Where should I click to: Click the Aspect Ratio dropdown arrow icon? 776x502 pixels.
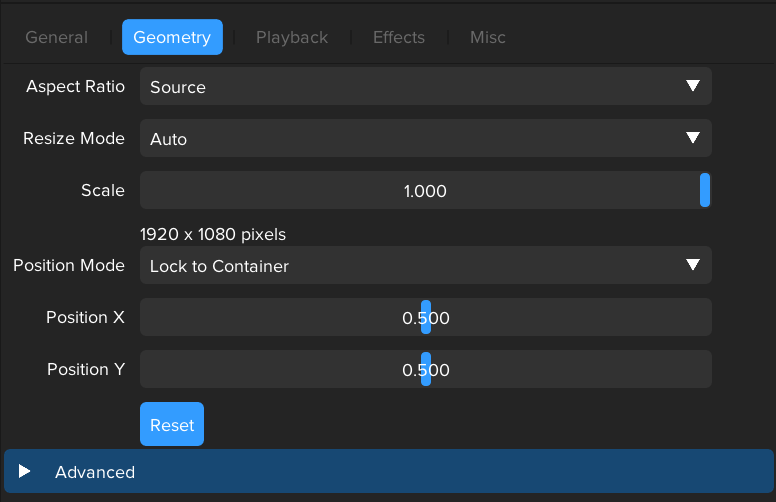click(692, 87)
